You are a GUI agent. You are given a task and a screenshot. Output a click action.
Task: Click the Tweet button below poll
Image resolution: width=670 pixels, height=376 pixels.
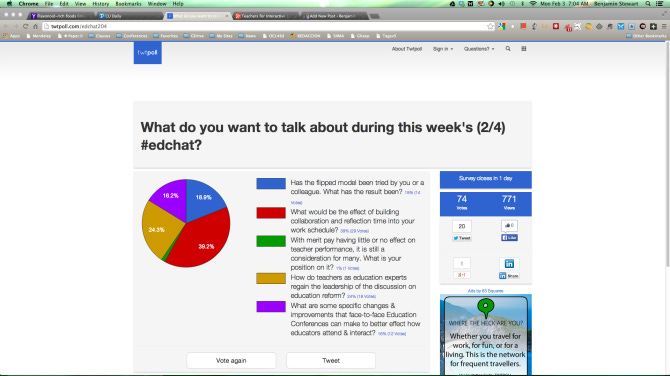[x=331, y=361]
